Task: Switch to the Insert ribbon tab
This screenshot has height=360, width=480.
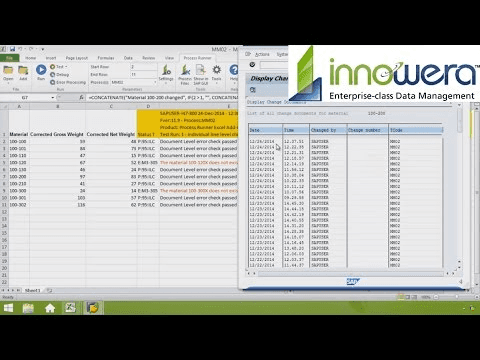Action: 51,58
